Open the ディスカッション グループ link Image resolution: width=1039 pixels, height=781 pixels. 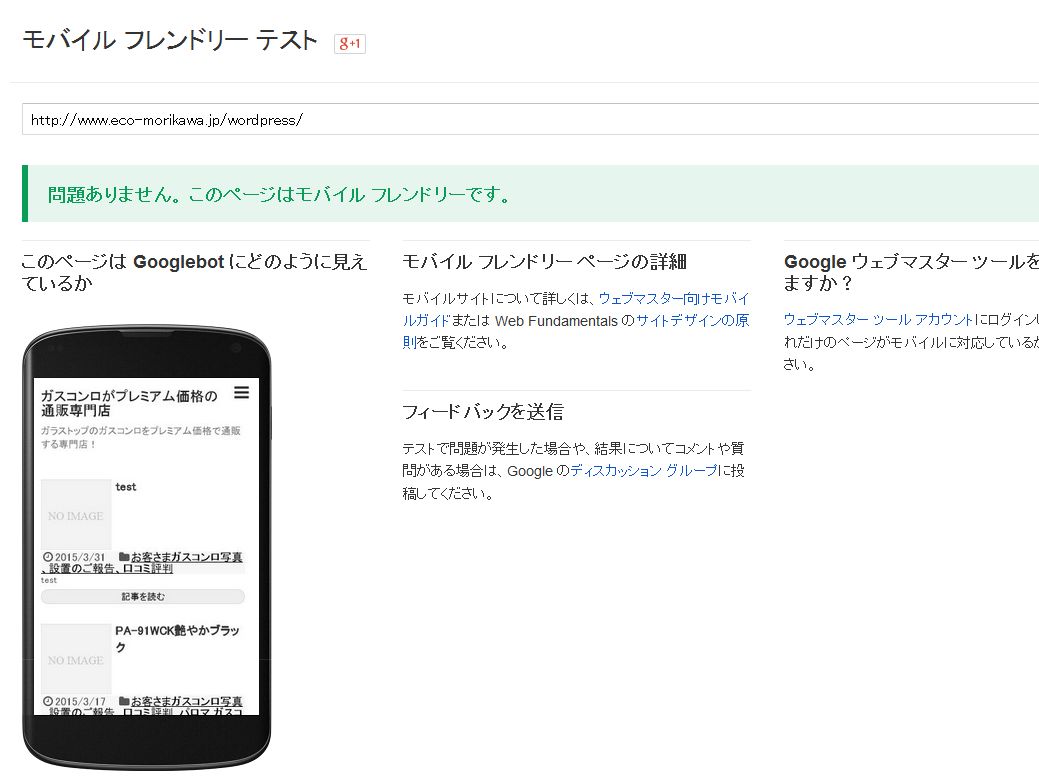(643, 471)
